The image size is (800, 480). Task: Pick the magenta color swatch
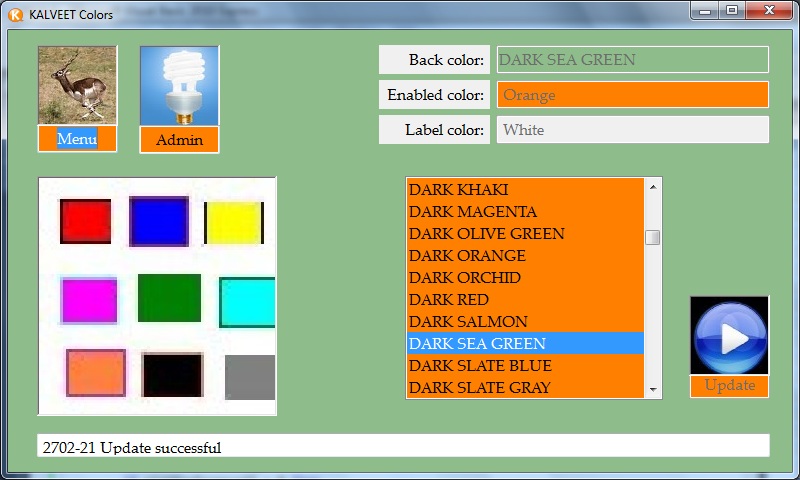pyautogui.click(x=89, y=300)
